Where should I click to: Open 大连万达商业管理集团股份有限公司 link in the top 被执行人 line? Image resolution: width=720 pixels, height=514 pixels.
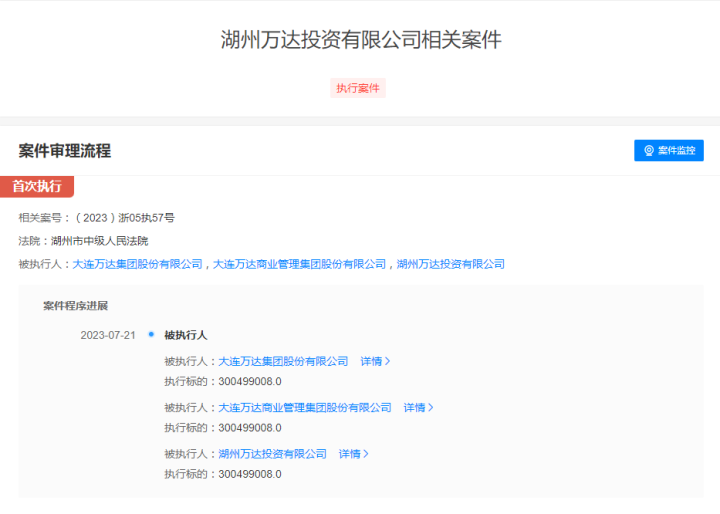point(299,264)
